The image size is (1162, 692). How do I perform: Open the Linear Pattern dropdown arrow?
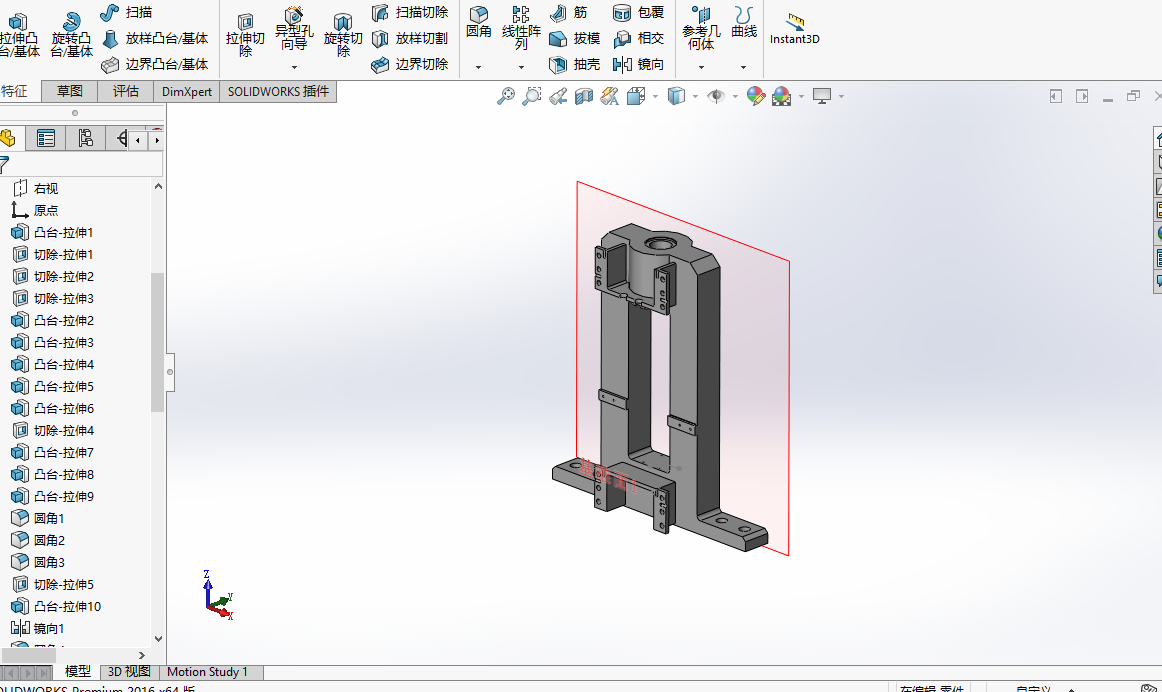click(x=521, y=67)
